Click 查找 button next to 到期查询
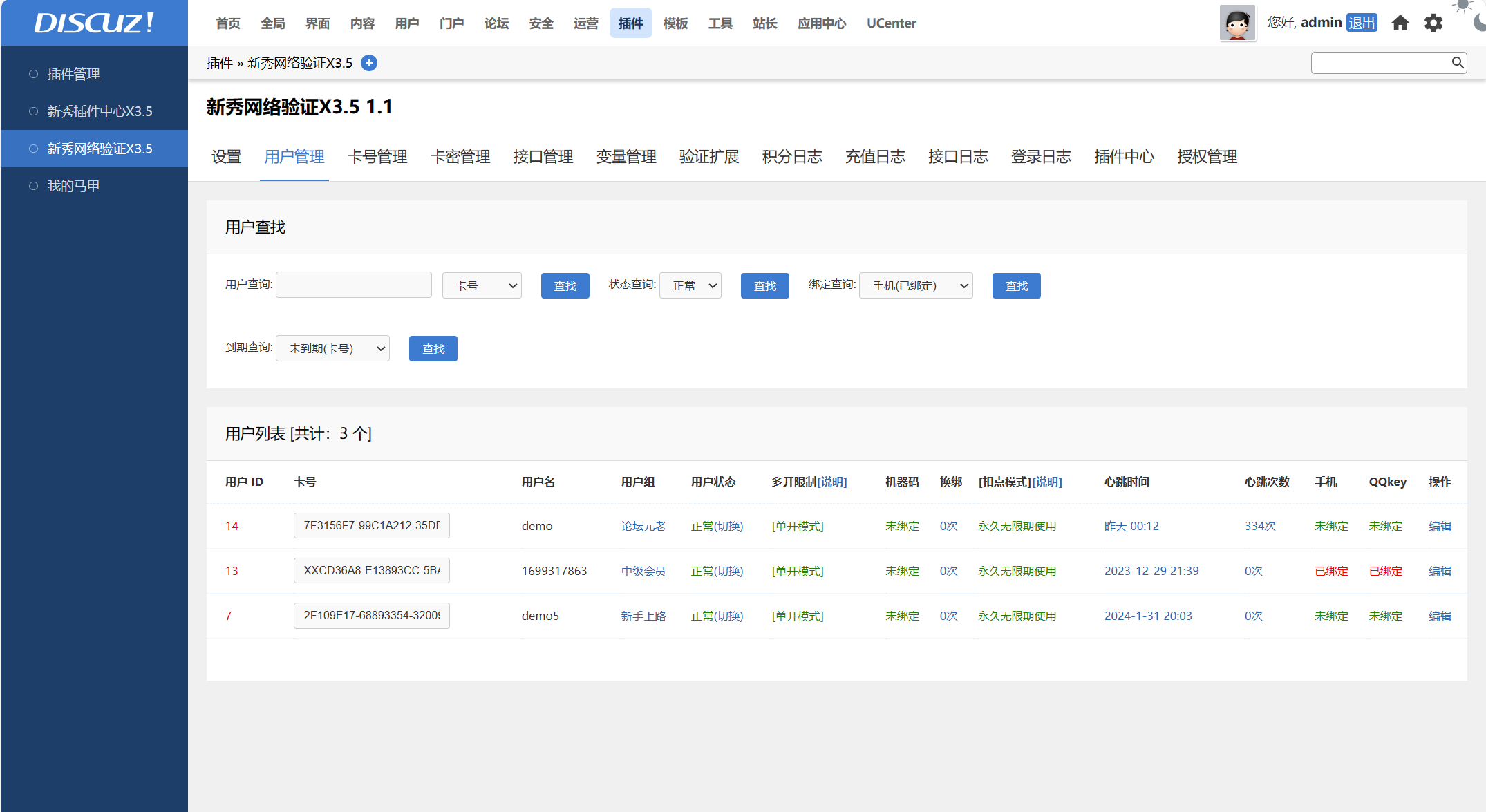 [x=433, y=348]
